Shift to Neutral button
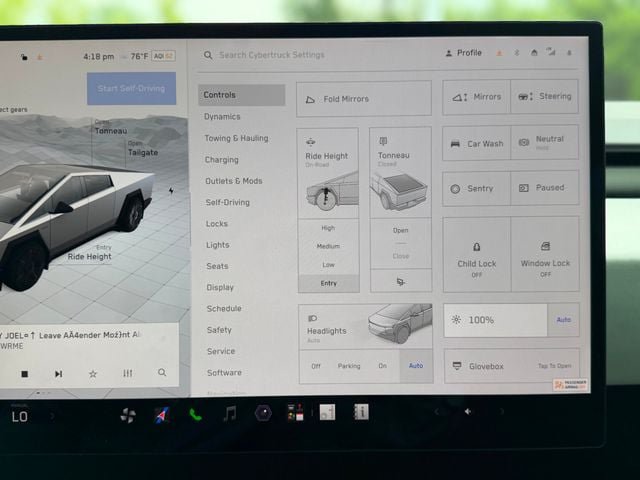Screen dimensions: 640x480 coord(545,142)
